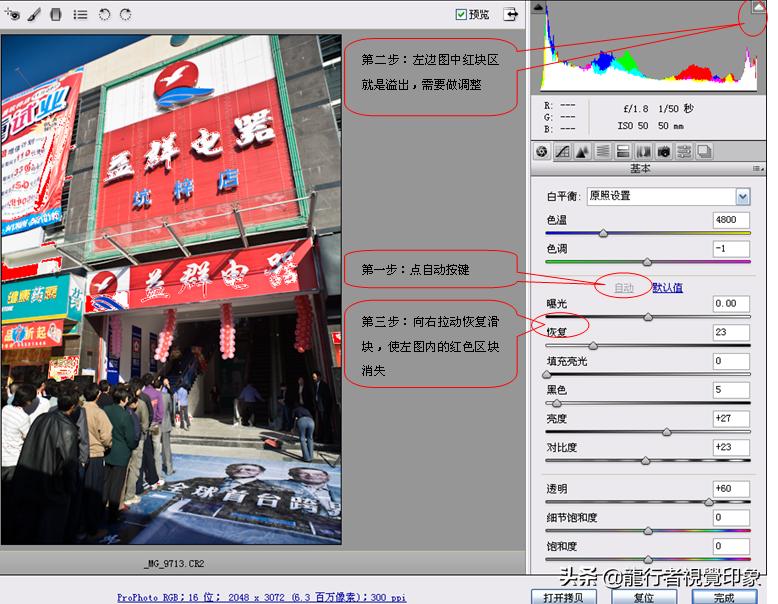Open the Presets panel tab (sliders icon)
Screen dimensions: 778x604
coord(684,151)
